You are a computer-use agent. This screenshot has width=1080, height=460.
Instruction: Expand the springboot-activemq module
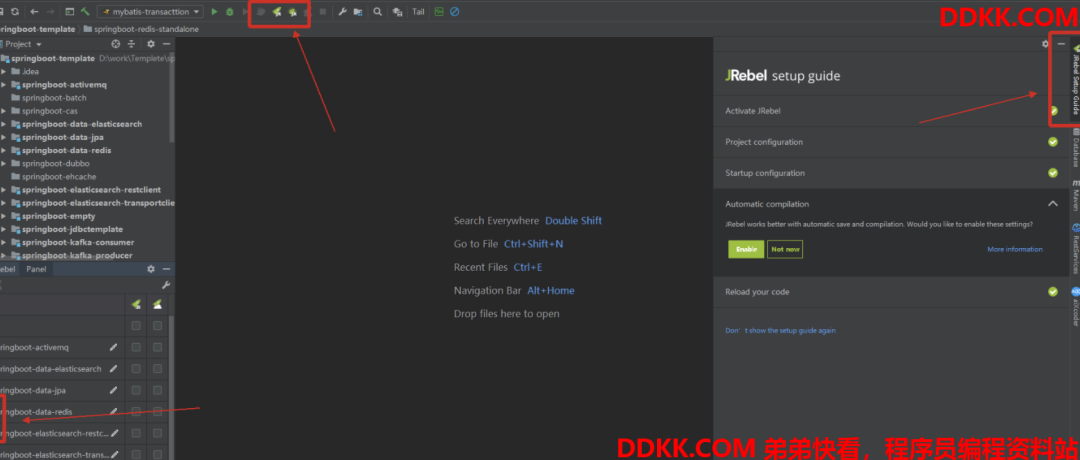point(4,85)
